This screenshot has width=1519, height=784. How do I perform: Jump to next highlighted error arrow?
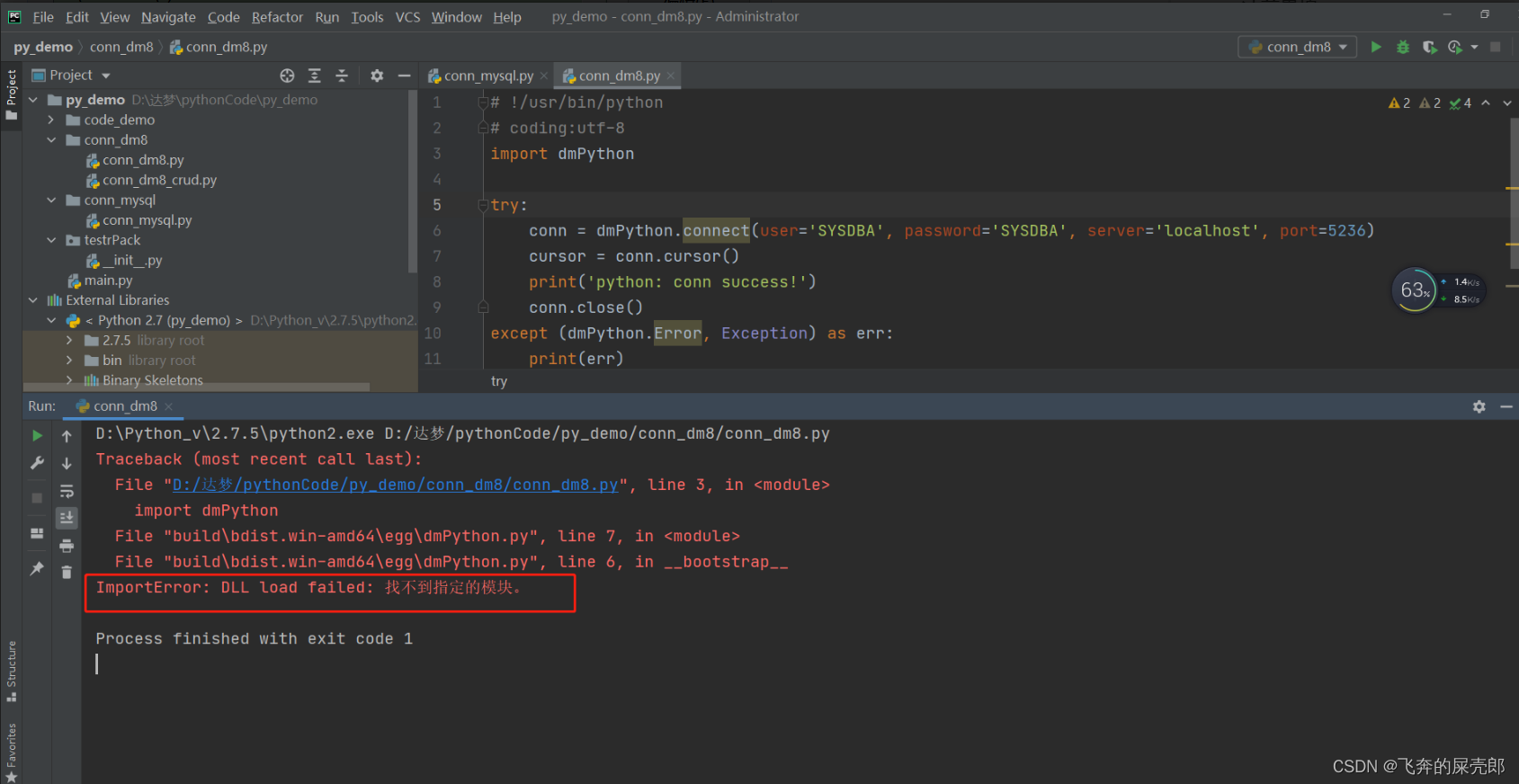tap(1507, 103)
